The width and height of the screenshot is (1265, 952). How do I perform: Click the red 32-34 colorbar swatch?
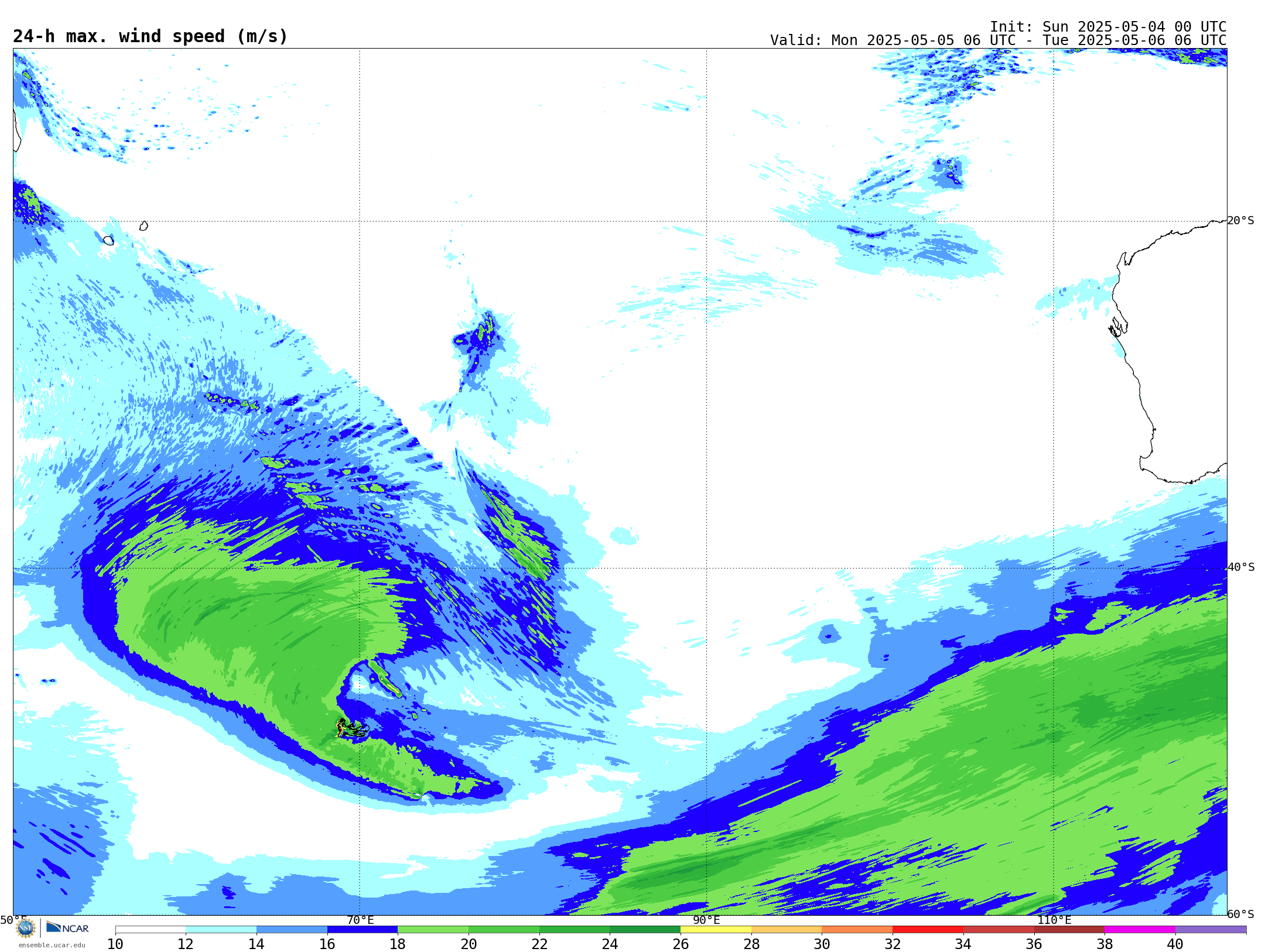click(928, 930)
